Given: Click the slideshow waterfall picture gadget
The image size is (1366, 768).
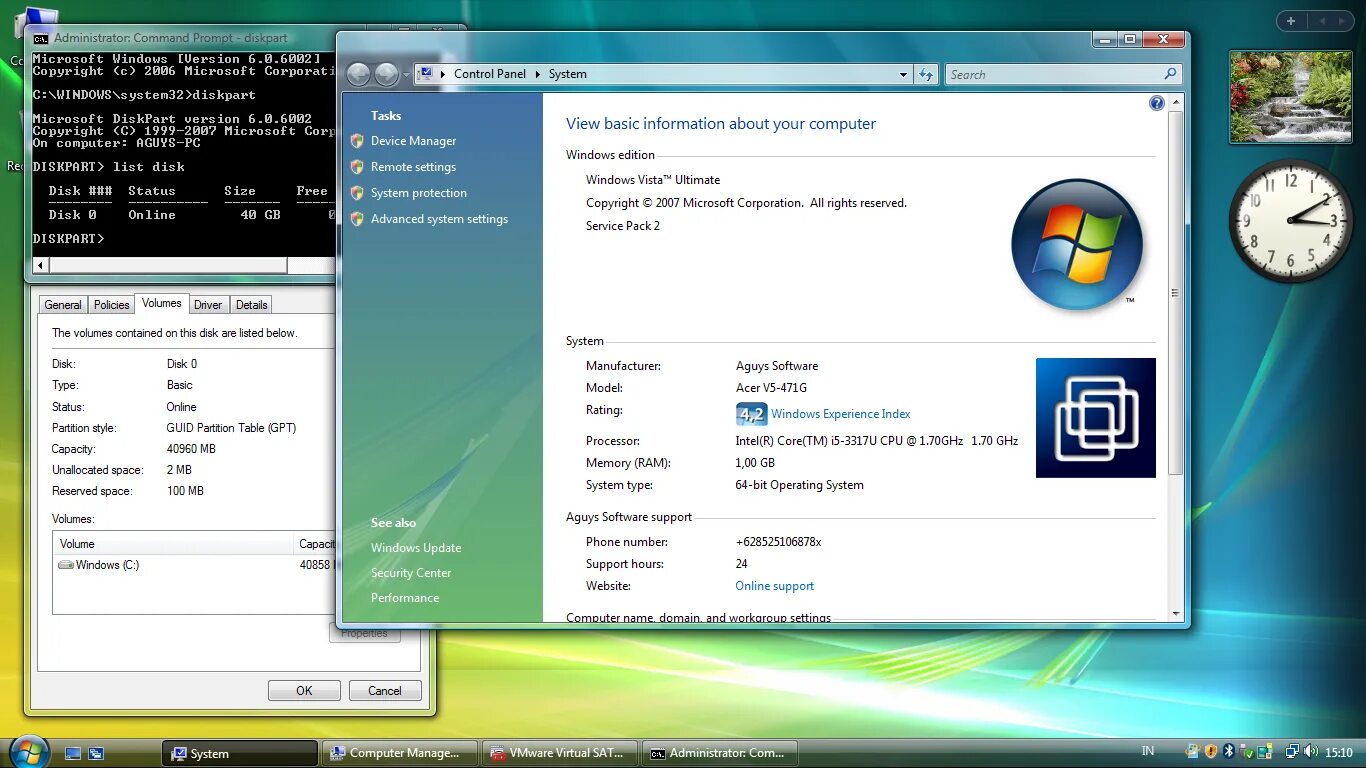Looking at the screenshot, I should 1291,97.
